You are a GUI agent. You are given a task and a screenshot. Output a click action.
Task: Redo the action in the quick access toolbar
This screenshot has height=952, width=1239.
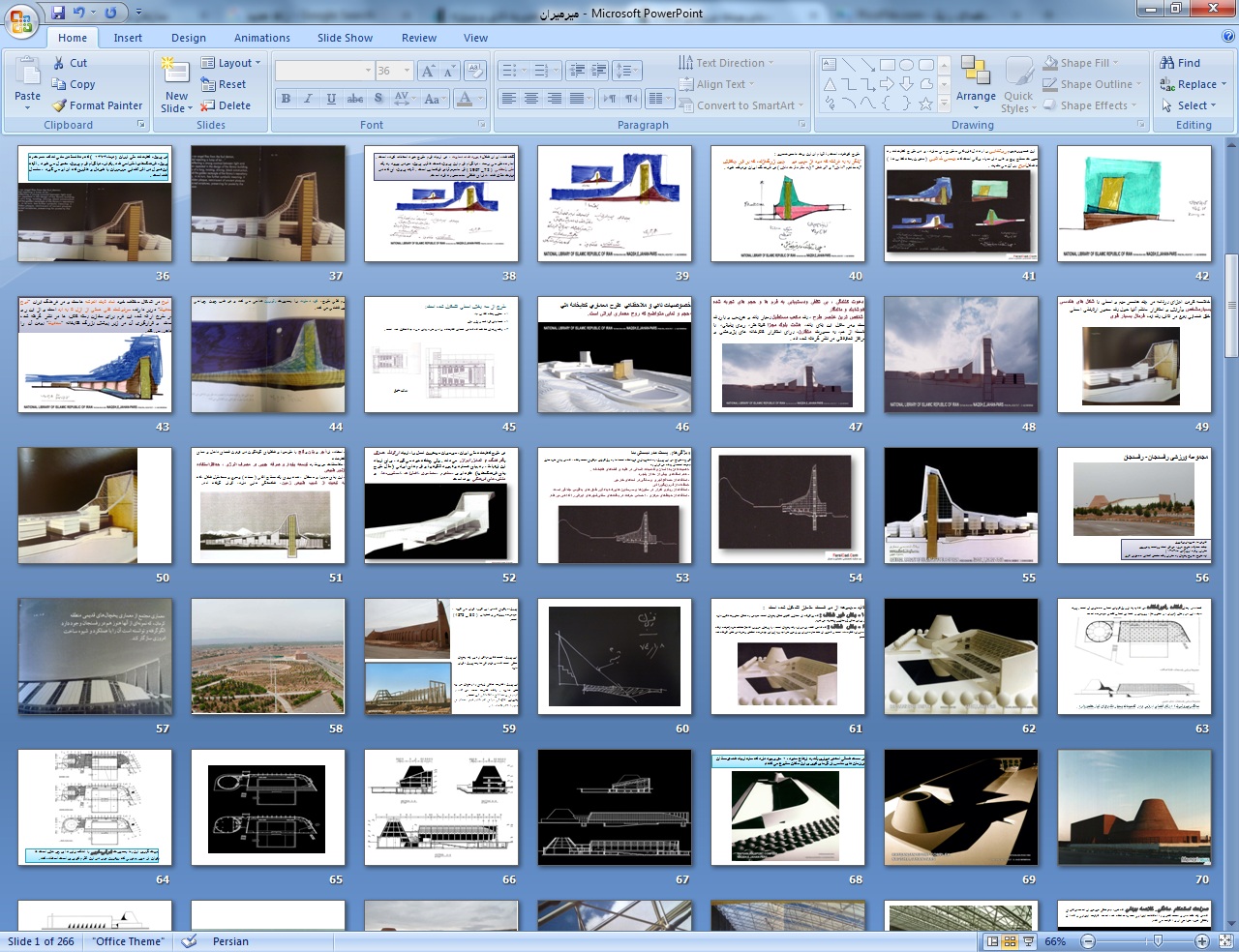tap(110, 13)
